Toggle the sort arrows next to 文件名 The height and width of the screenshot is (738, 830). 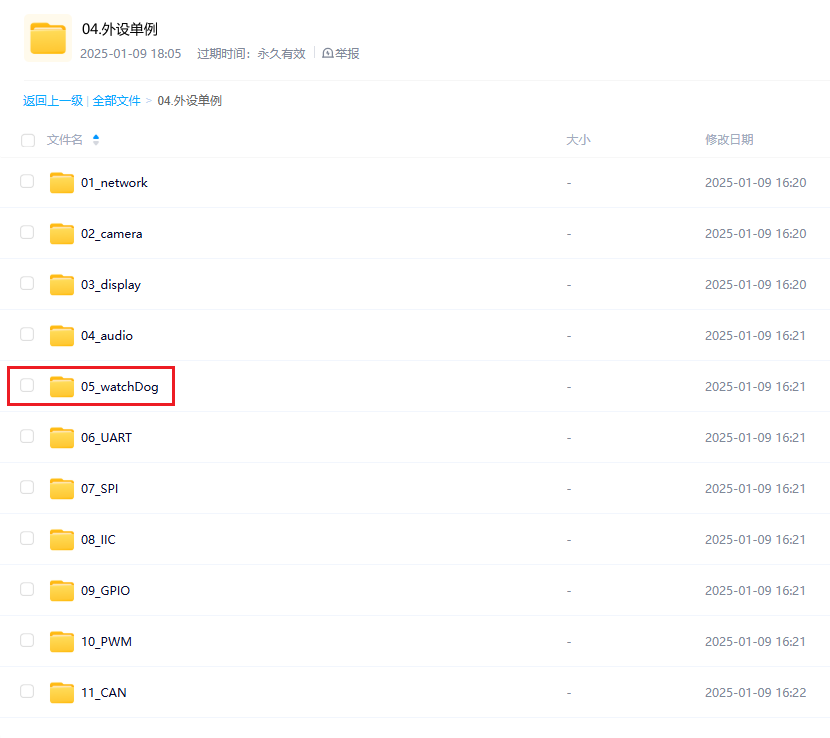coord(95,140)
